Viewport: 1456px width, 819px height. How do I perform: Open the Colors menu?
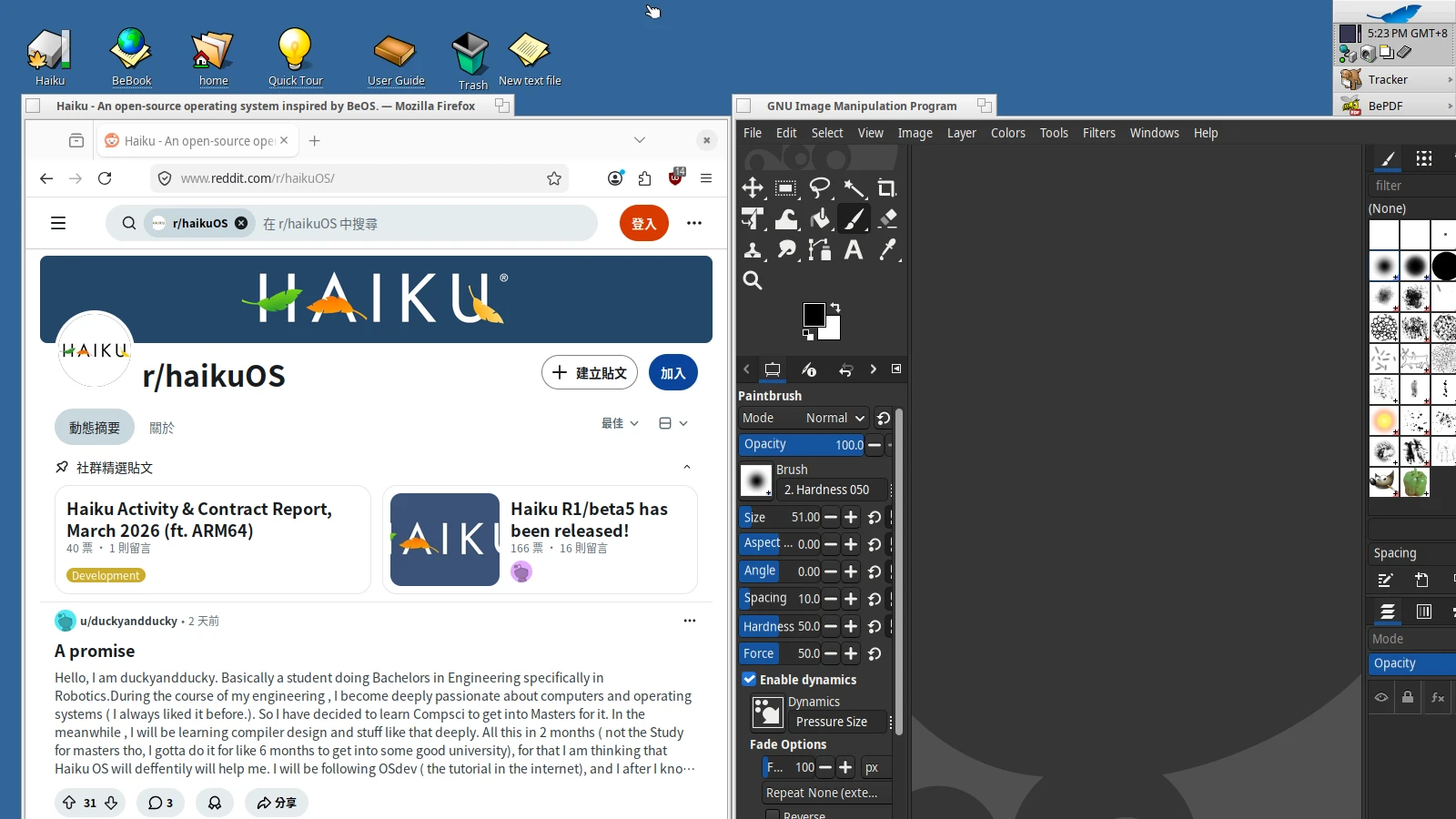pos(1007,133)
